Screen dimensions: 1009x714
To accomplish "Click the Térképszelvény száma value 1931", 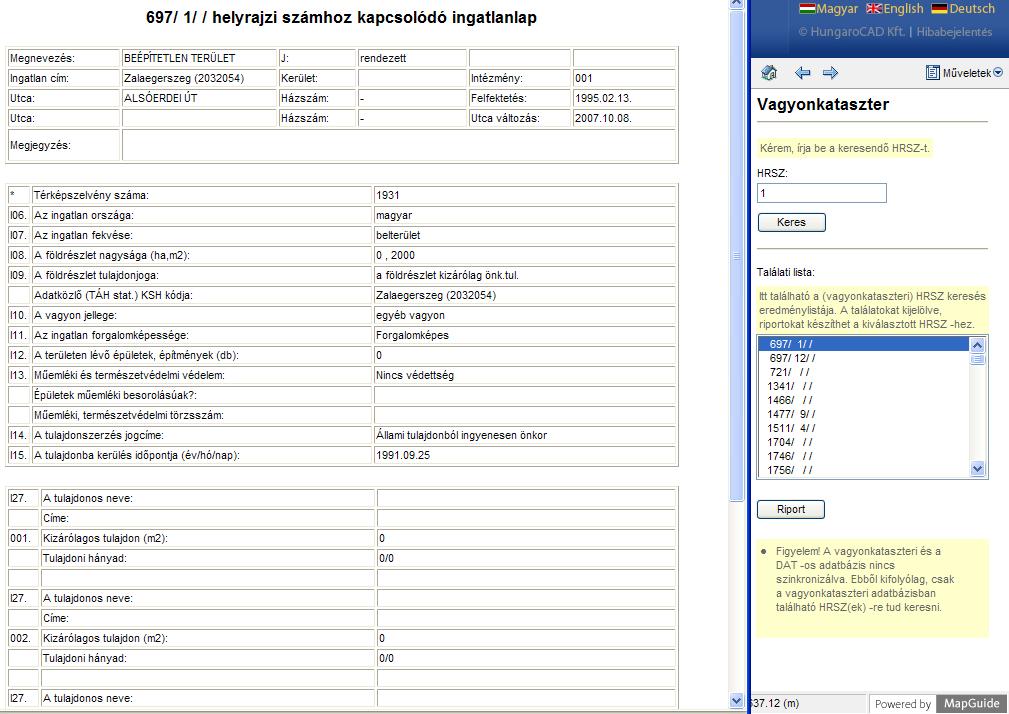I will (x=524, y=195).
